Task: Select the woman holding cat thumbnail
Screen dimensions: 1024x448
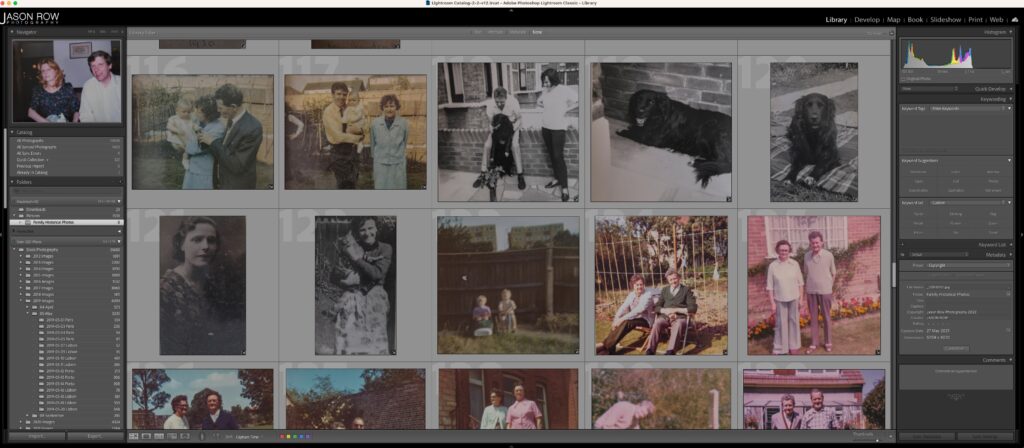Action: click(x=355, y=285)
